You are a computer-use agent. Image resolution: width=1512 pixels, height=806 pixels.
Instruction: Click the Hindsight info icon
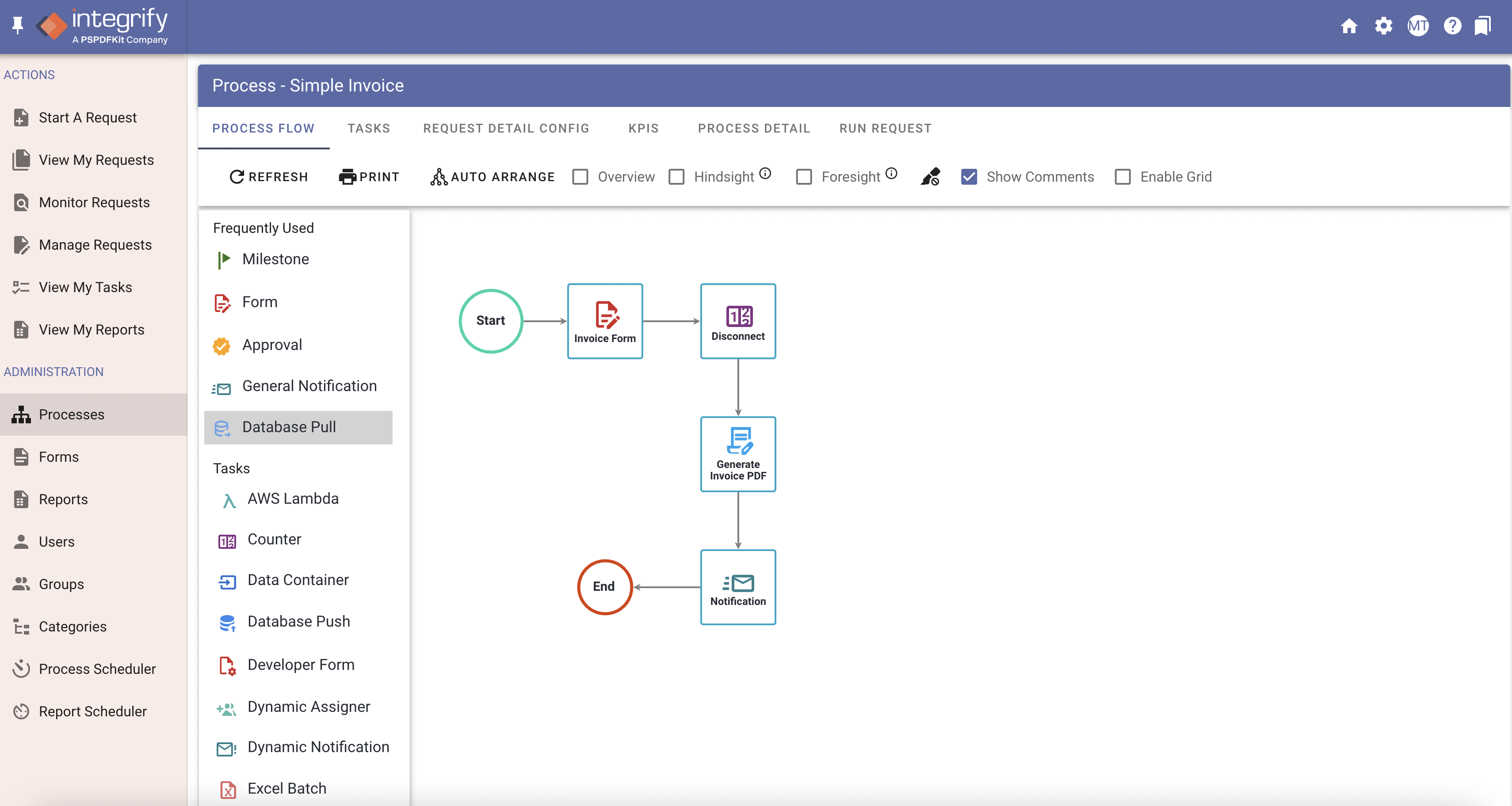(x=765, y=174)
